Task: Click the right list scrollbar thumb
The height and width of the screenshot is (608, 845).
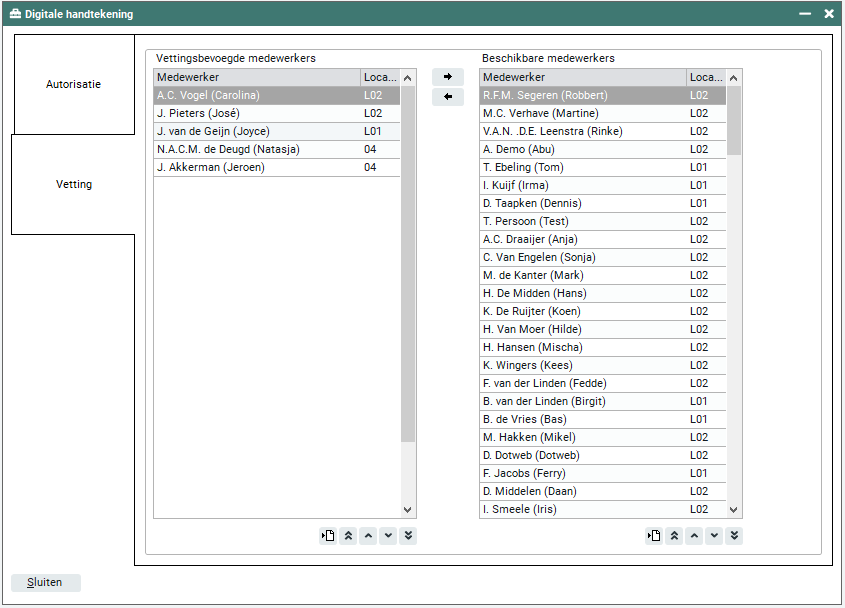Action: pyautogui.click(x=734, y=120)
